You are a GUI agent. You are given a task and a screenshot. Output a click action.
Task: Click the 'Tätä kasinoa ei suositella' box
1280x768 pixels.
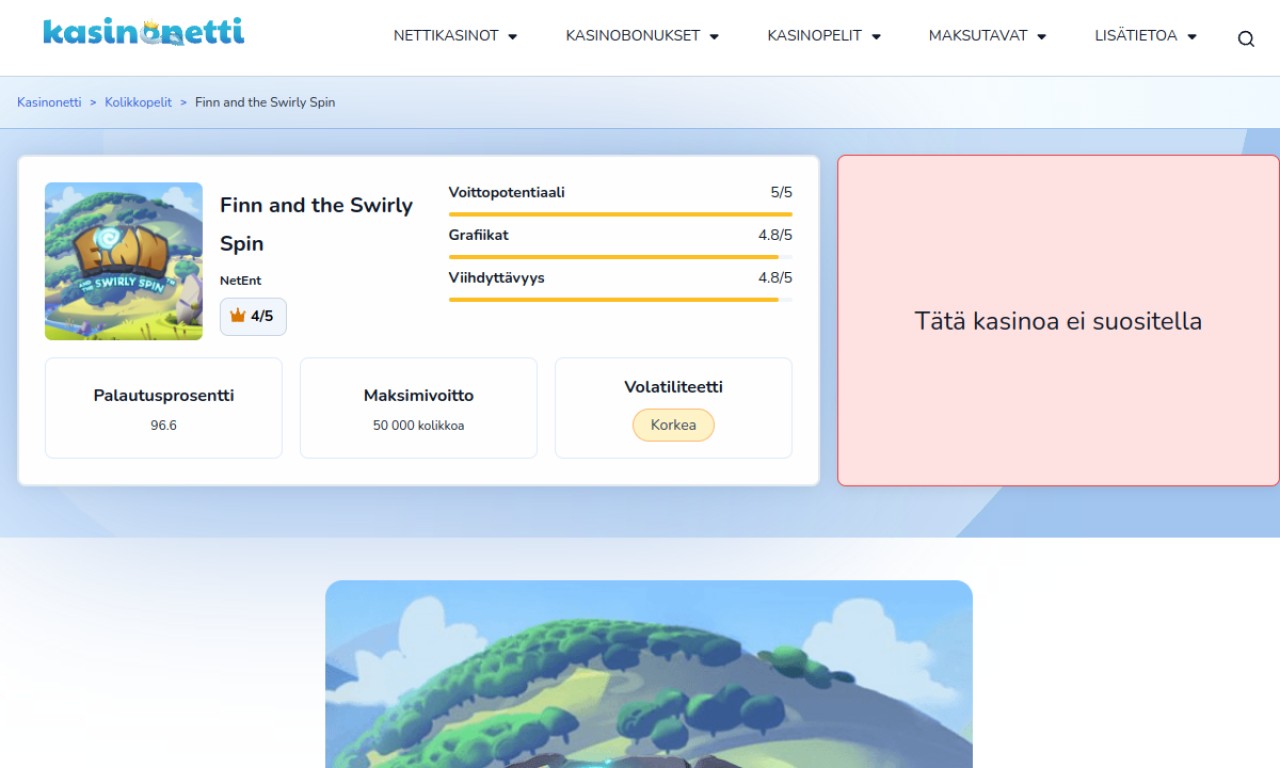pyautogui.click(x=1058, y=320)
